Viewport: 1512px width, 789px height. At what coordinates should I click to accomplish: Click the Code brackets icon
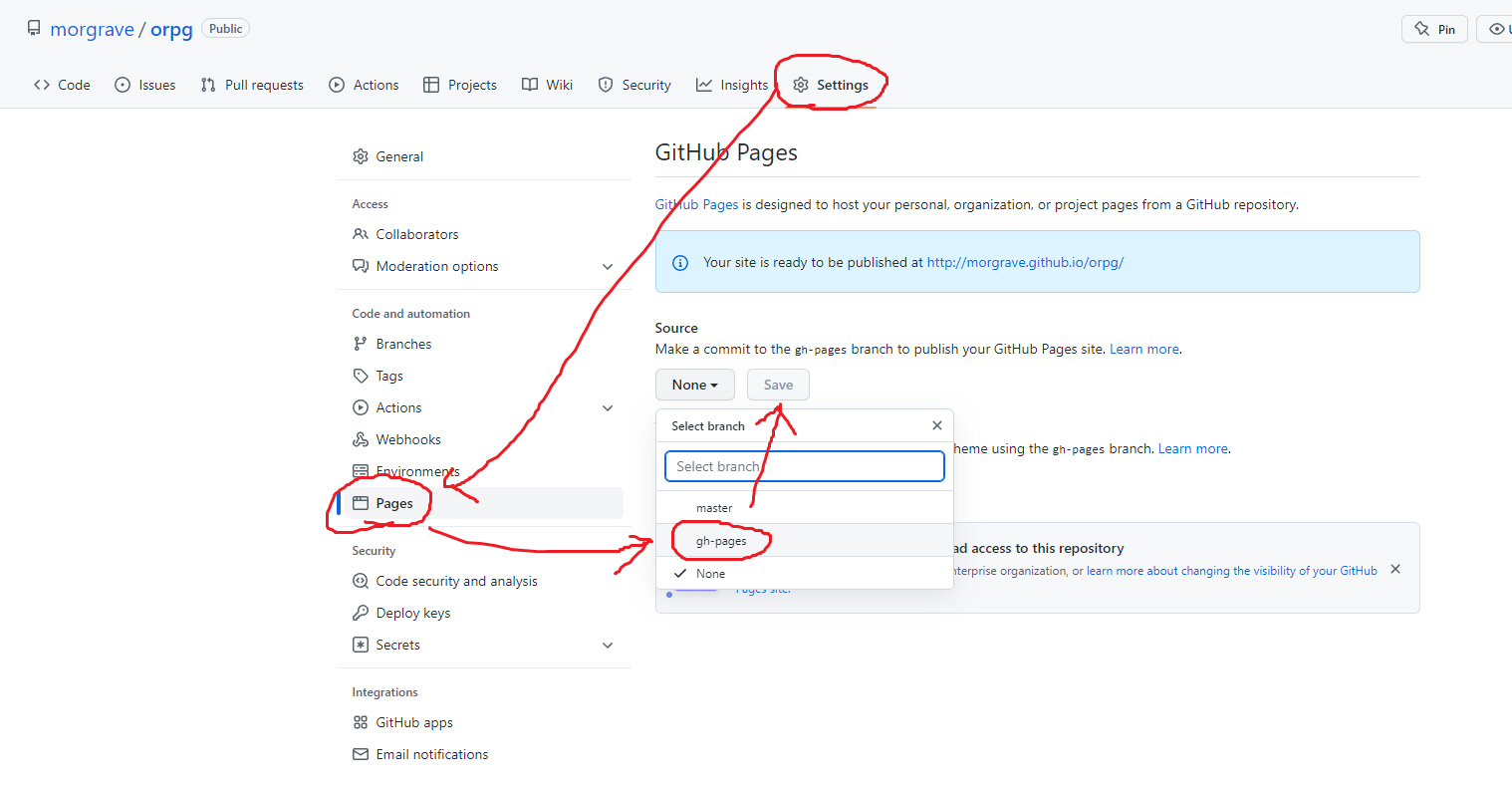42,85
